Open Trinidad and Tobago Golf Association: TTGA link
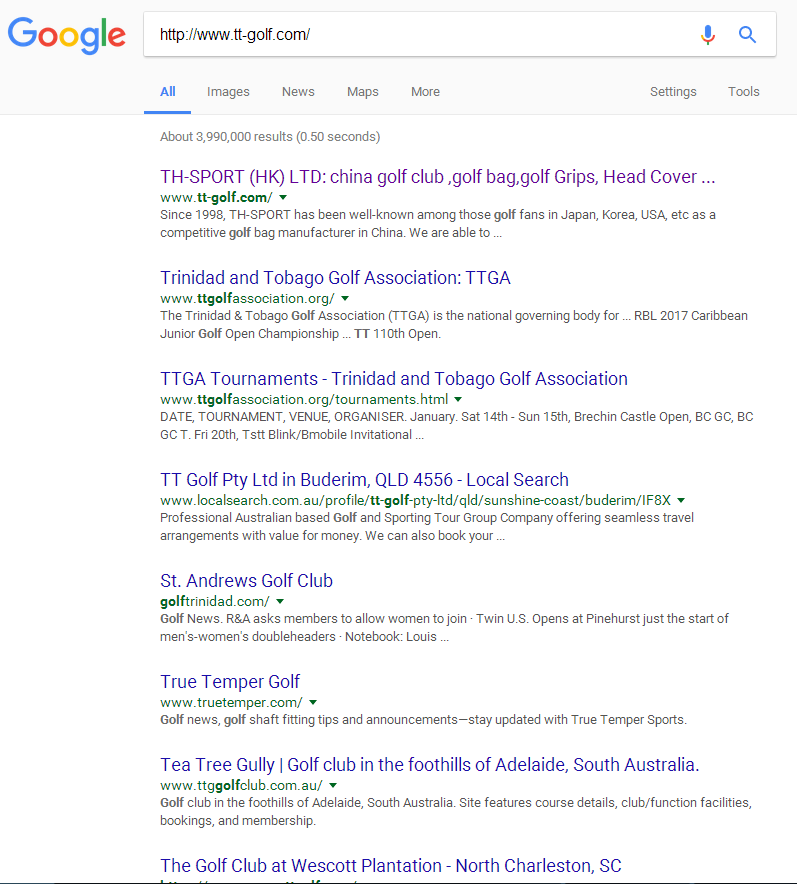This screenshot has height=884, width=797. pyautogui.click(x=335, y=278)
